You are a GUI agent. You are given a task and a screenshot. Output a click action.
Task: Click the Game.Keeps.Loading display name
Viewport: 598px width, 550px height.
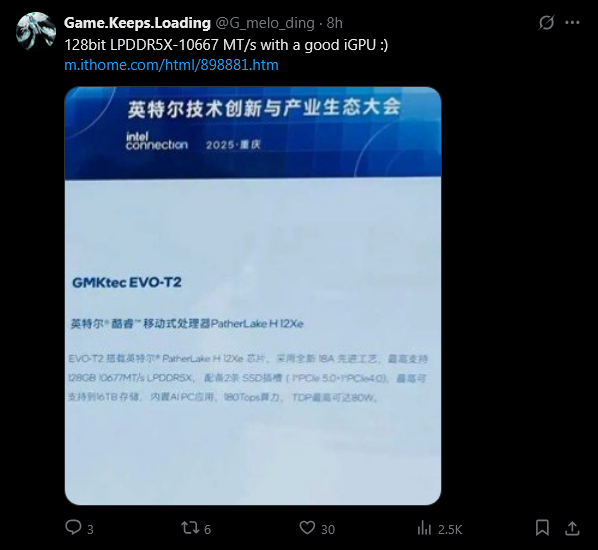[x=137, y=23]
